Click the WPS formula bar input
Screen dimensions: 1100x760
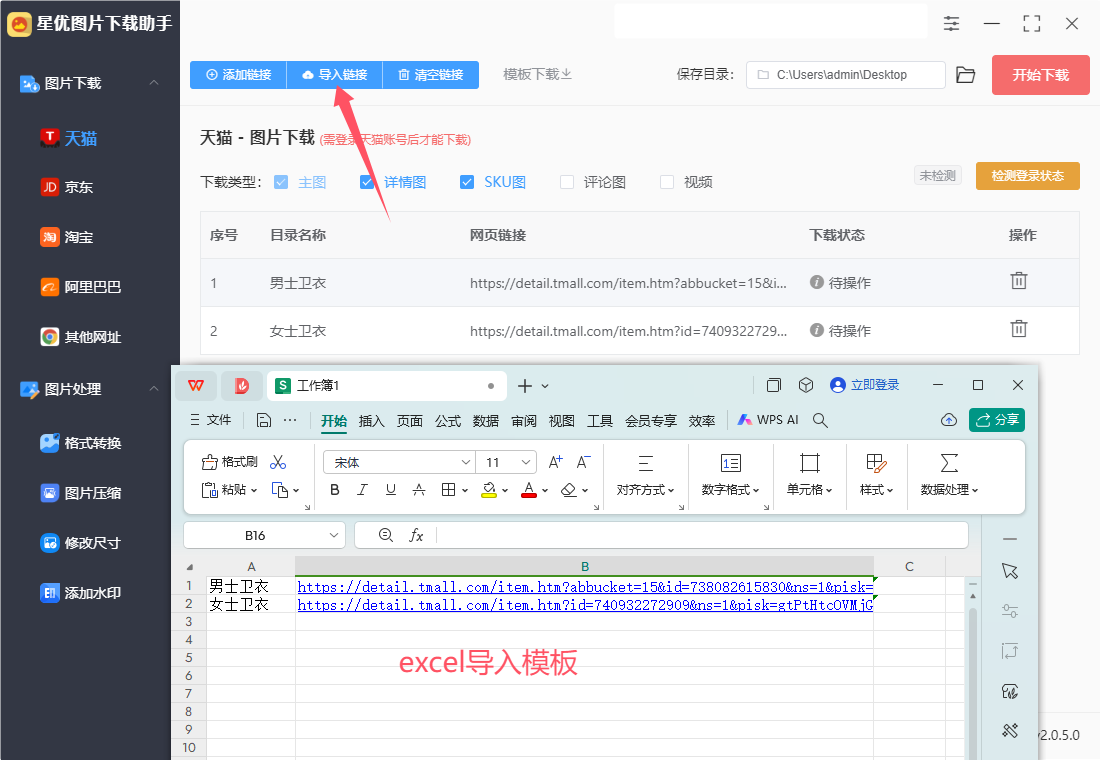coord(702,535)
